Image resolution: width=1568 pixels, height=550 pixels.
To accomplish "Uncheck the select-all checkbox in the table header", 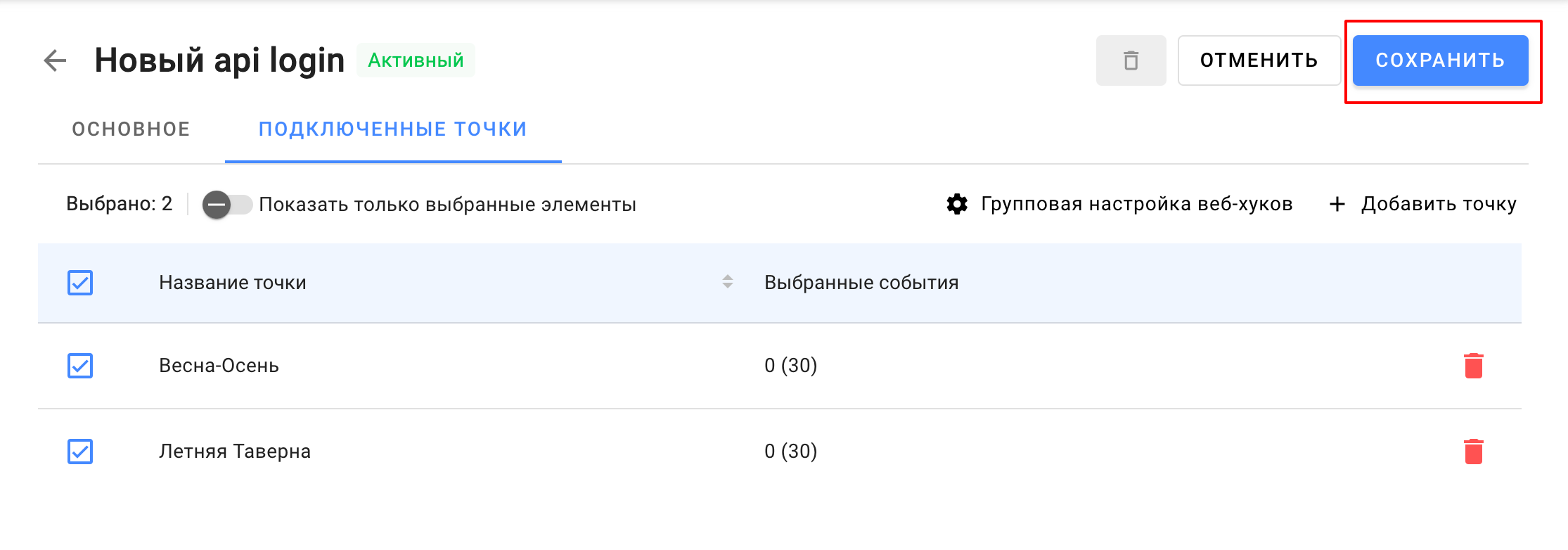I will pos(80,283).
